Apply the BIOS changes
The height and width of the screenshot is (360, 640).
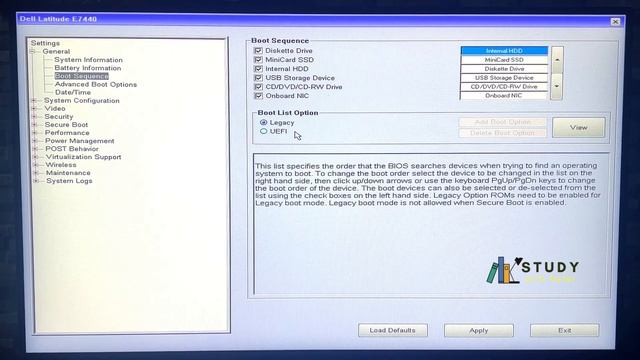pyautogui.click(x=479, y=331)
